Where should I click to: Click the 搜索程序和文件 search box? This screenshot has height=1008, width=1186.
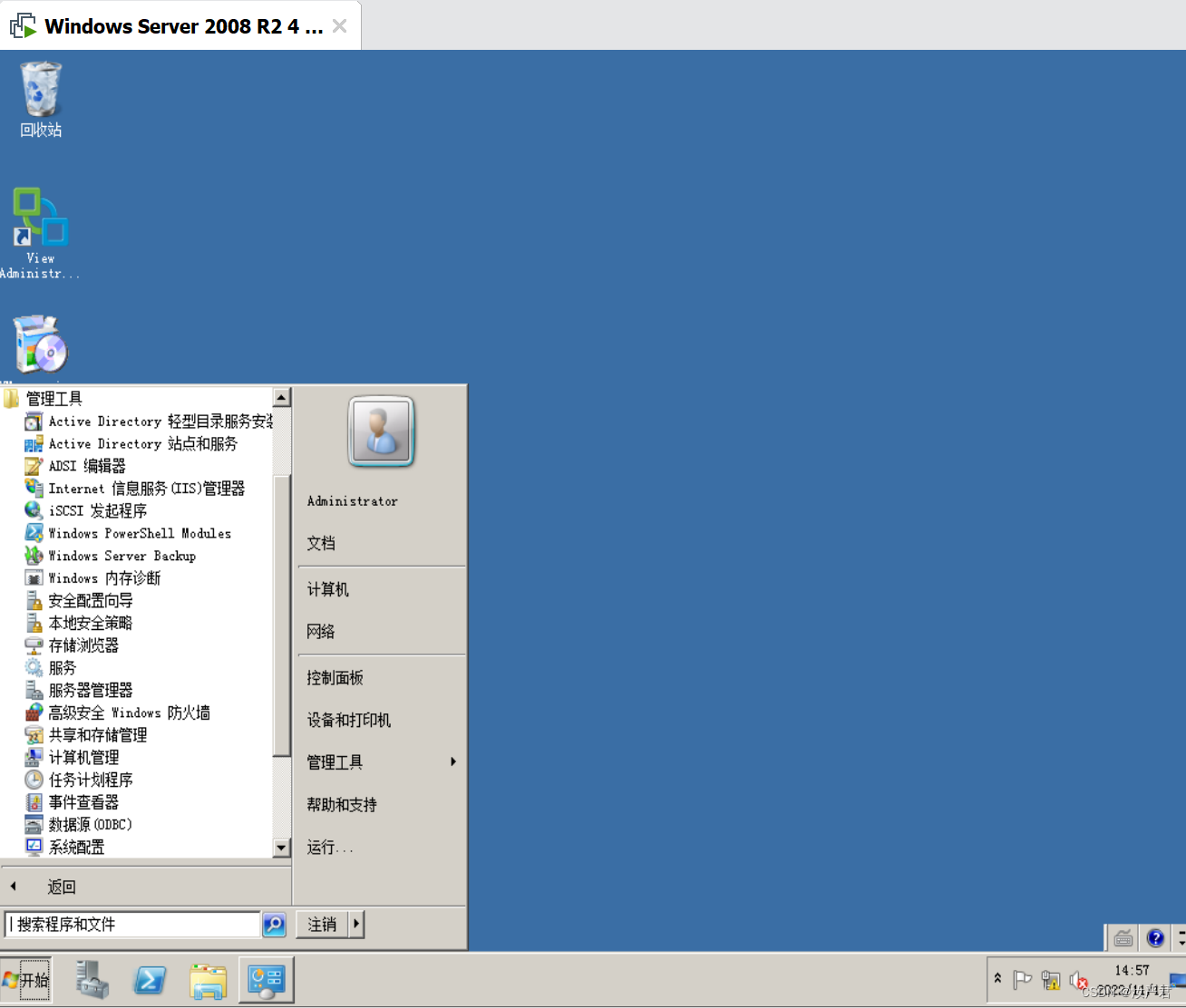(132, 925)
